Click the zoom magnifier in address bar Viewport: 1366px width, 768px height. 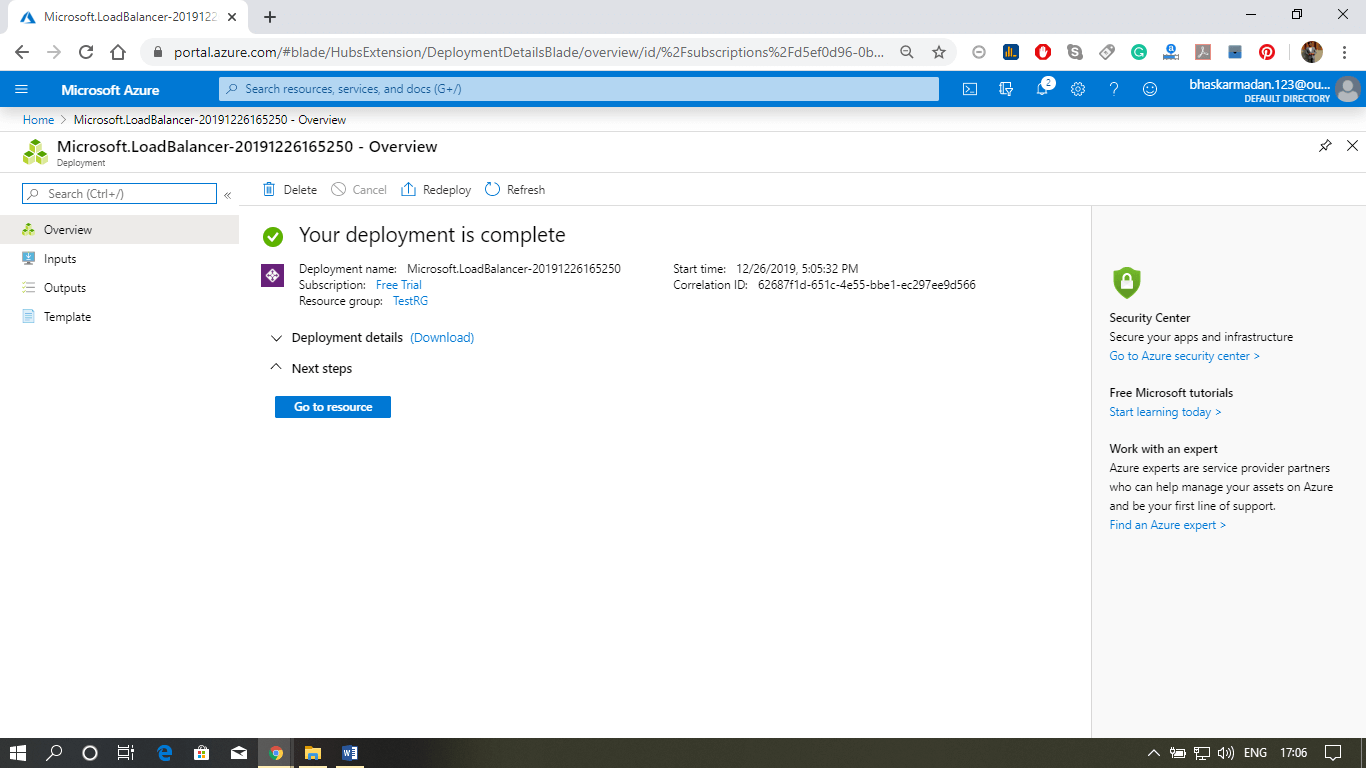click(906, 52)
